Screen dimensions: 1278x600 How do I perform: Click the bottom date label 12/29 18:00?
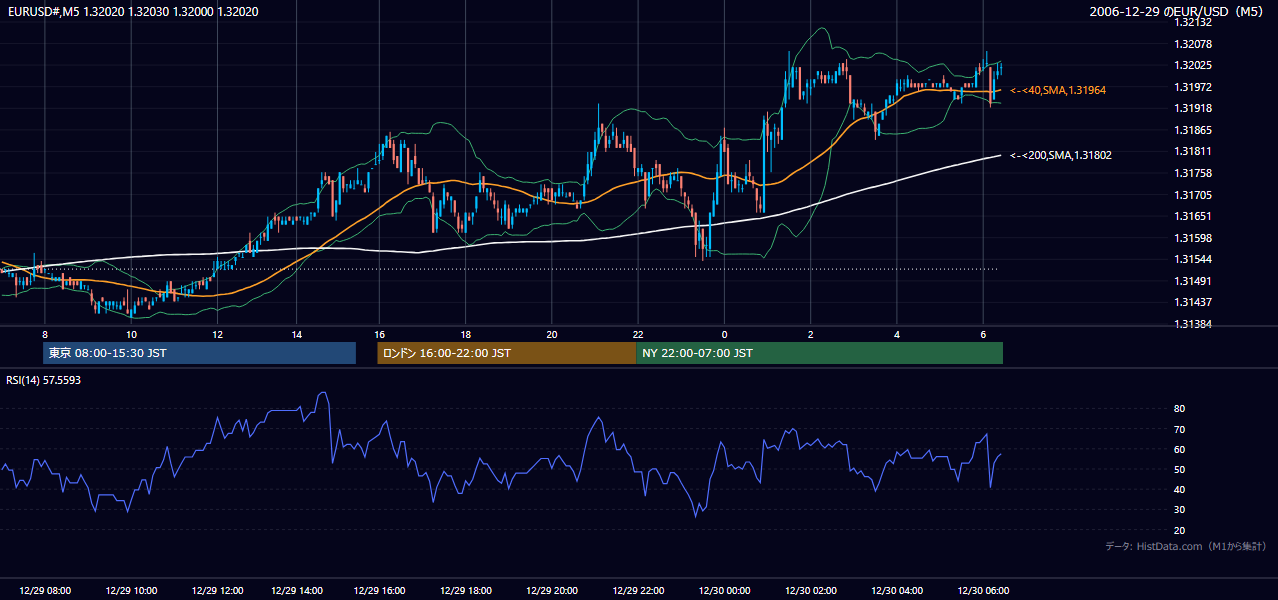pyautogui.click(x=465, y=591)
